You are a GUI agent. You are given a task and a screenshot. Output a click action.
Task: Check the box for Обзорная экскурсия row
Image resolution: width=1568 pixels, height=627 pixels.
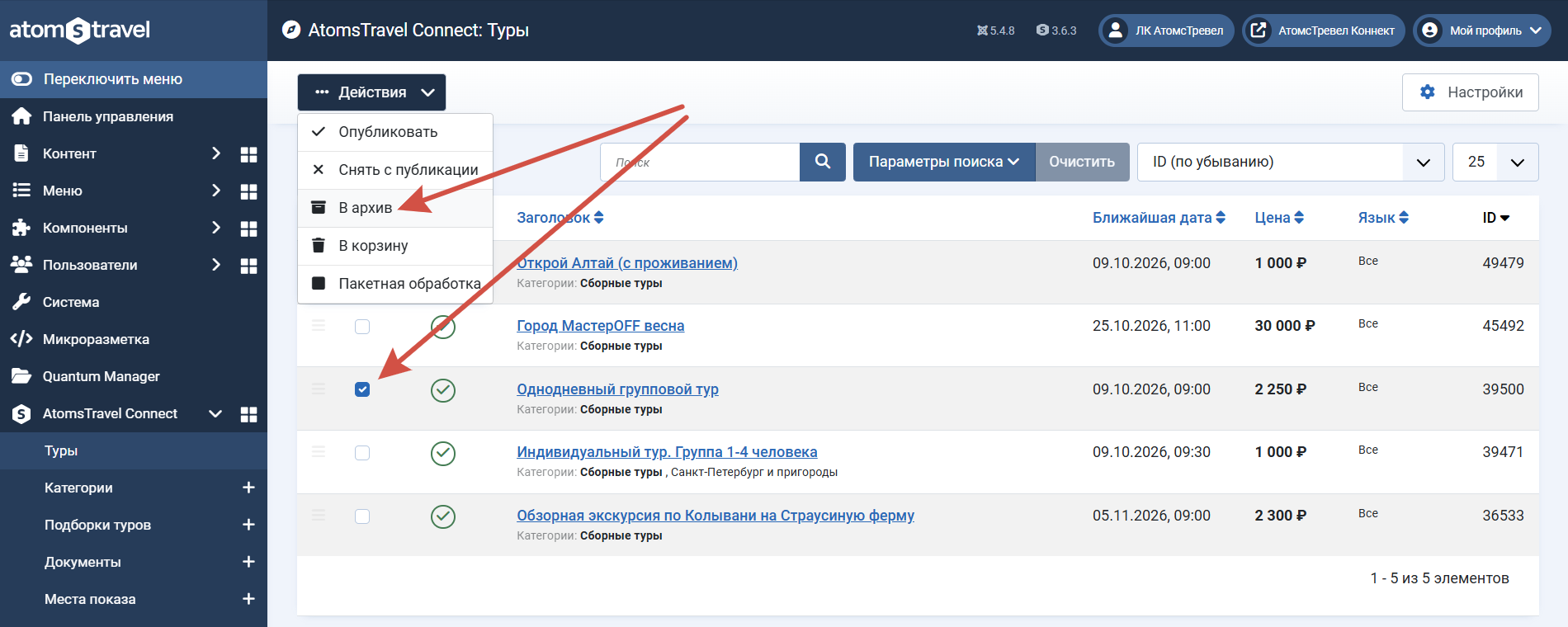(x=362, y=516)
